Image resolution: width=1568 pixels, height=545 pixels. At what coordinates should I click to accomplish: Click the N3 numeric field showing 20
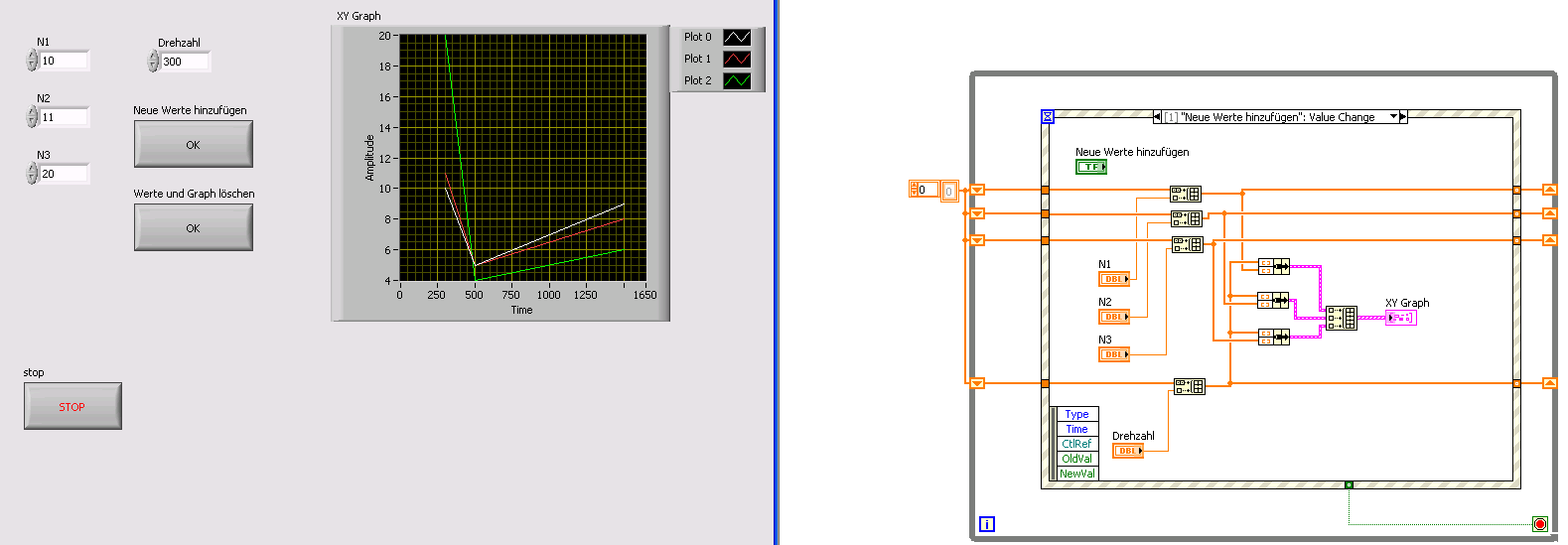65,174
